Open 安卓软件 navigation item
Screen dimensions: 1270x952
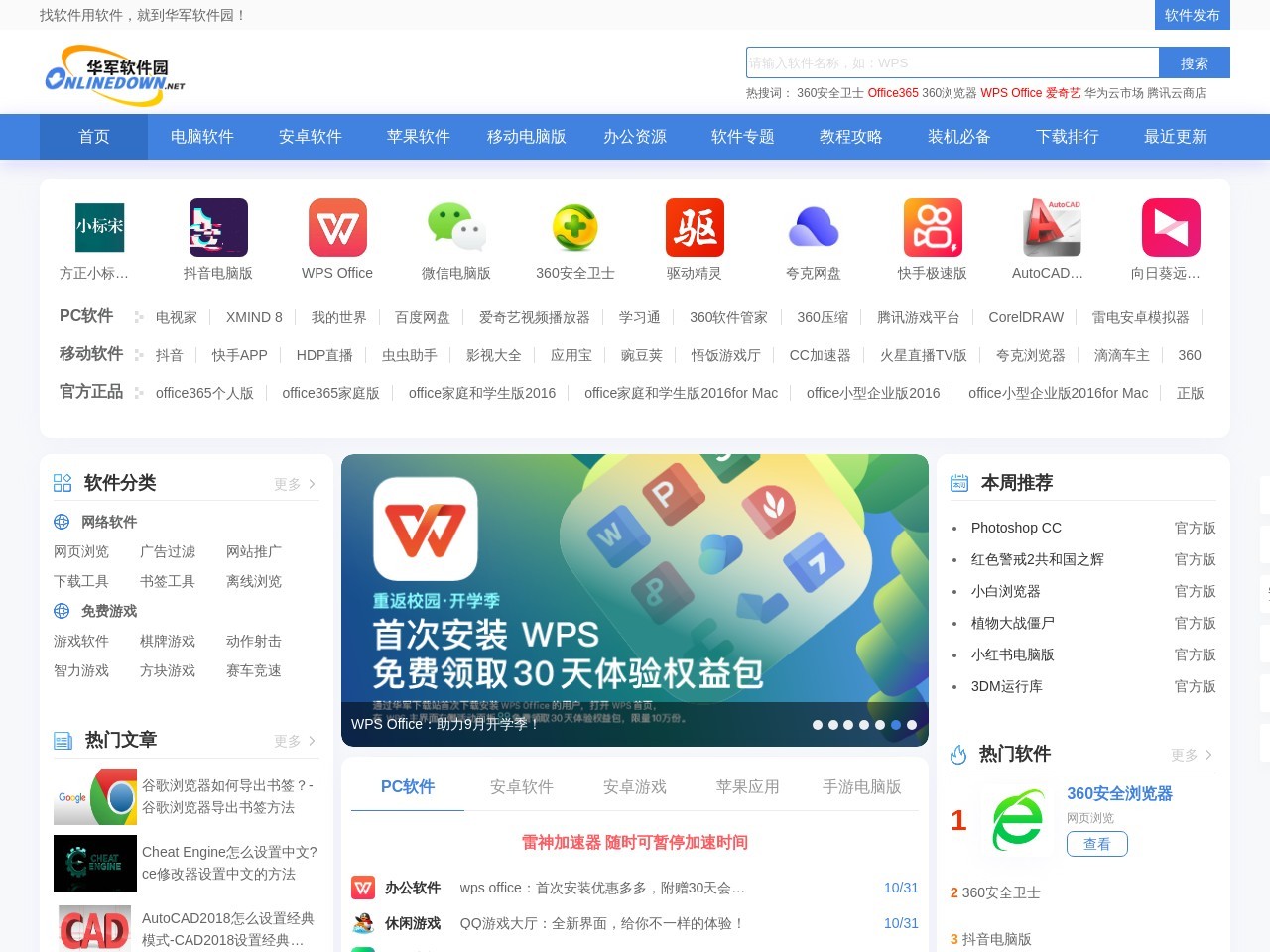(x=311, y=137)
